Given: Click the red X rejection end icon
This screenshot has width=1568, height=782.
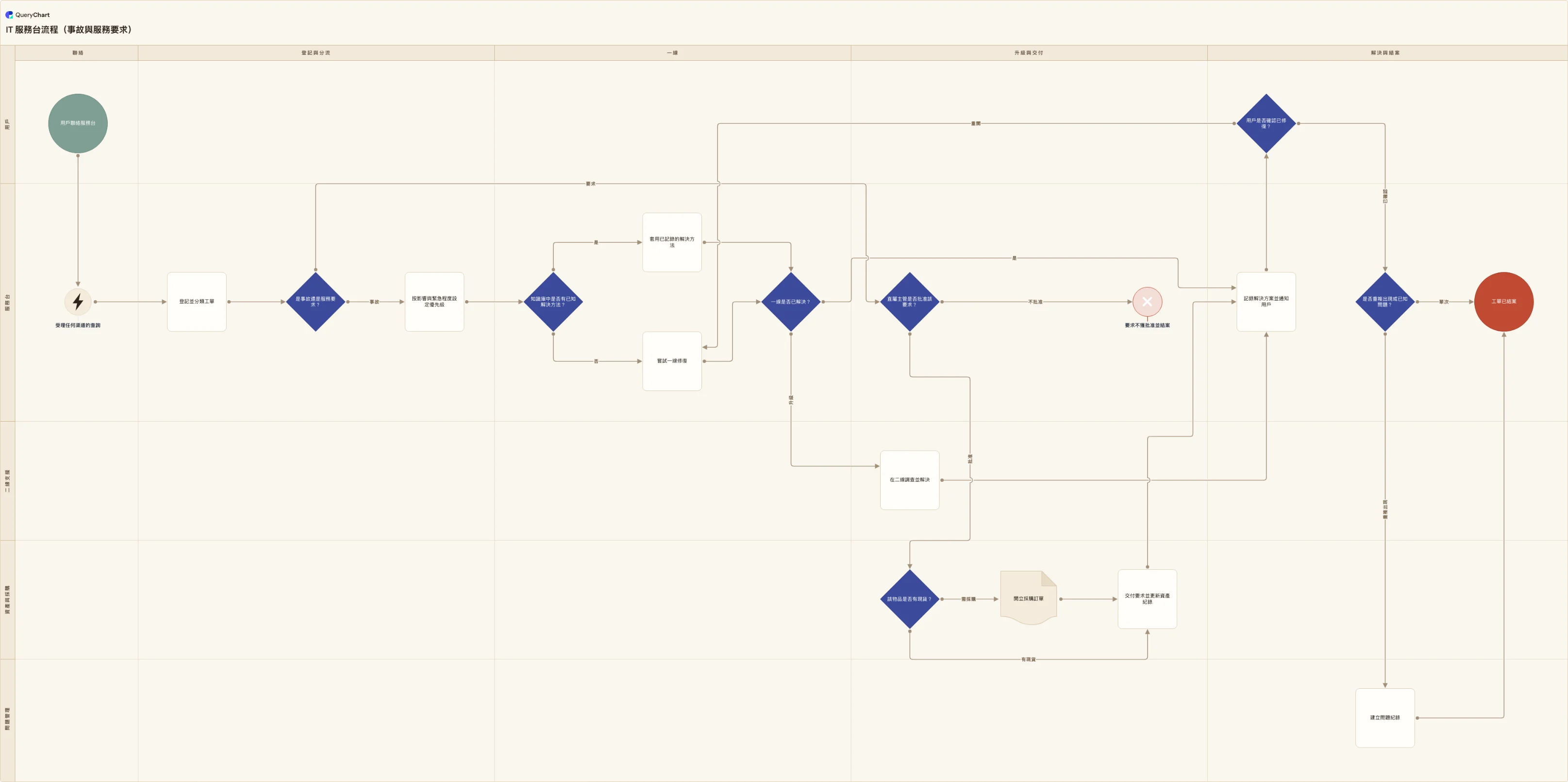Looking at the screenshot, I should click(1147, 302).
